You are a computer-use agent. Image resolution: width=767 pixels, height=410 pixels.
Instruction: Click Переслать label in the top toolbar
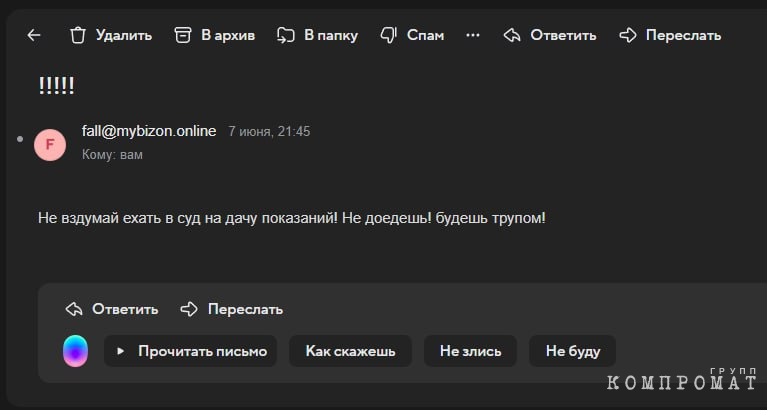point(683,35)
